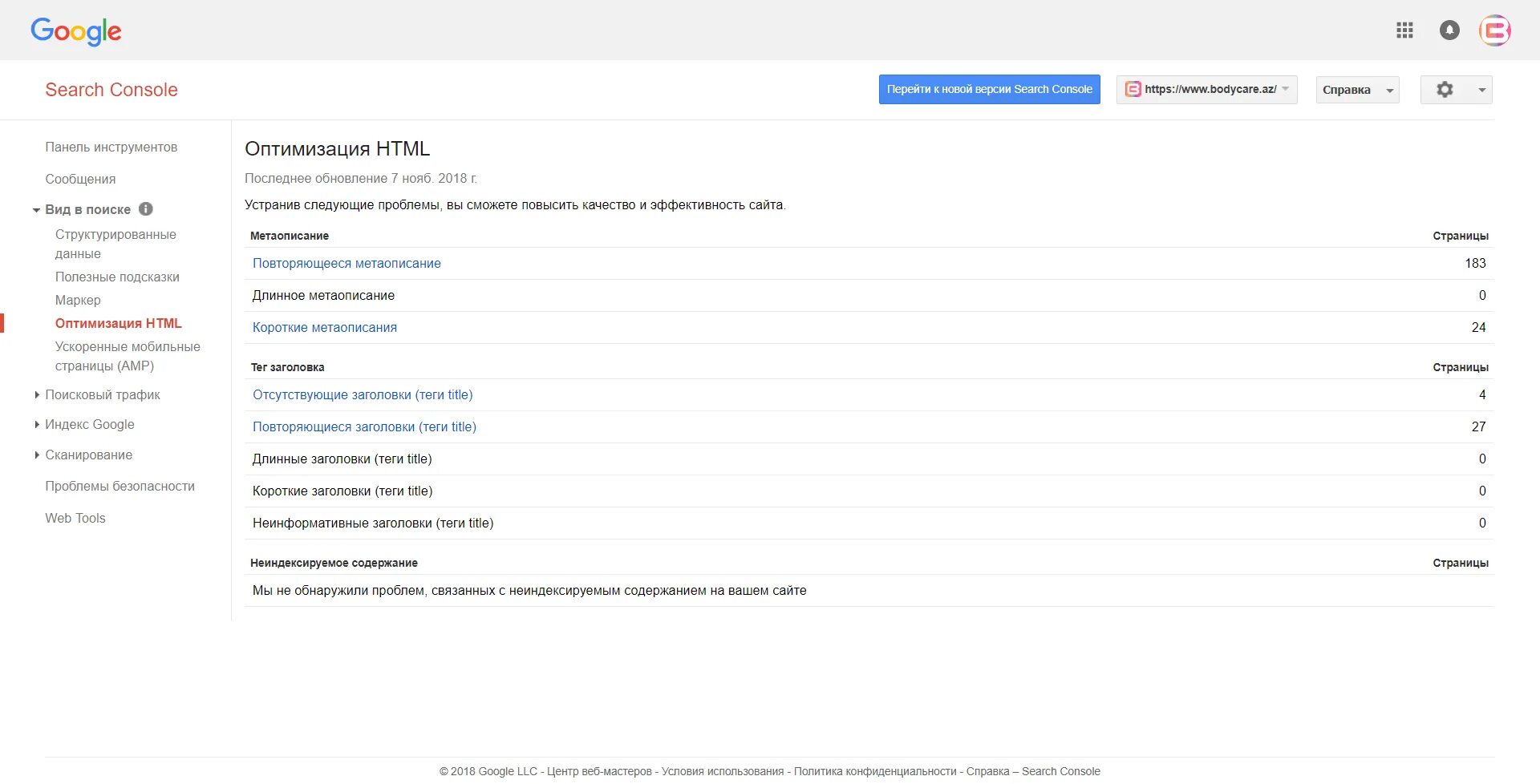Open the bodycare.az property selector

[1206, 90]
